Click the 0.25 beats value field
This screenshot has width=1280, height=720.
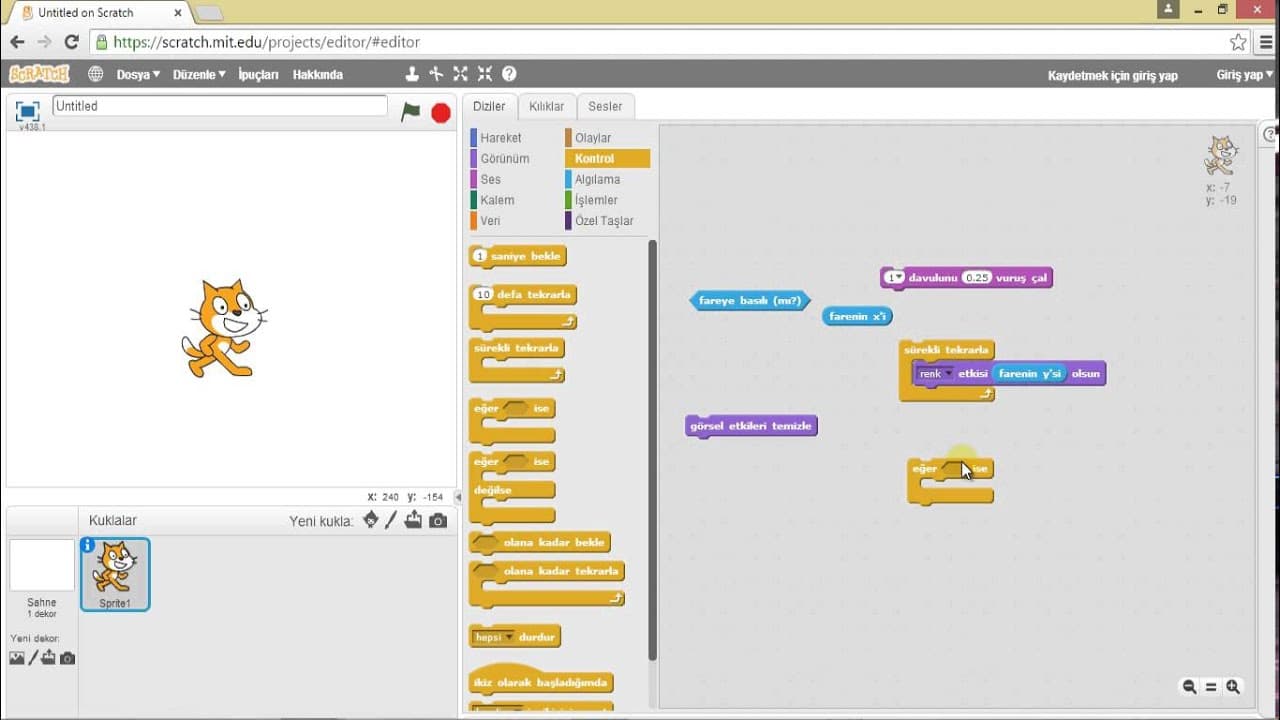(x=976, y=278)
